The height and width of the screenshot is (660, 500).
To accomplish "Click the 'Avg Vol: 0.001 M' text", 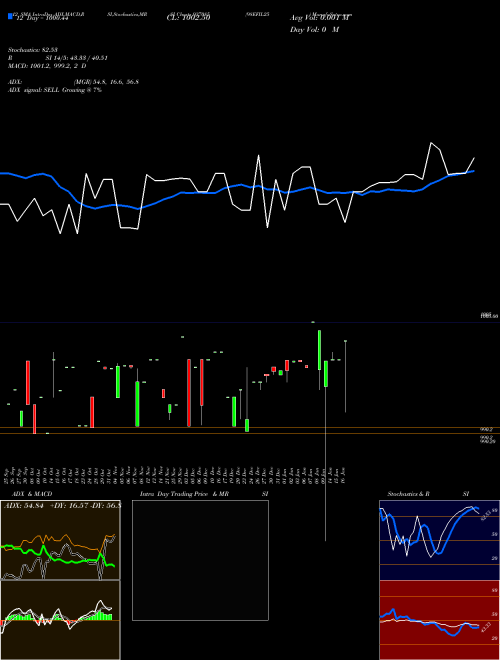I will point(320,18).
